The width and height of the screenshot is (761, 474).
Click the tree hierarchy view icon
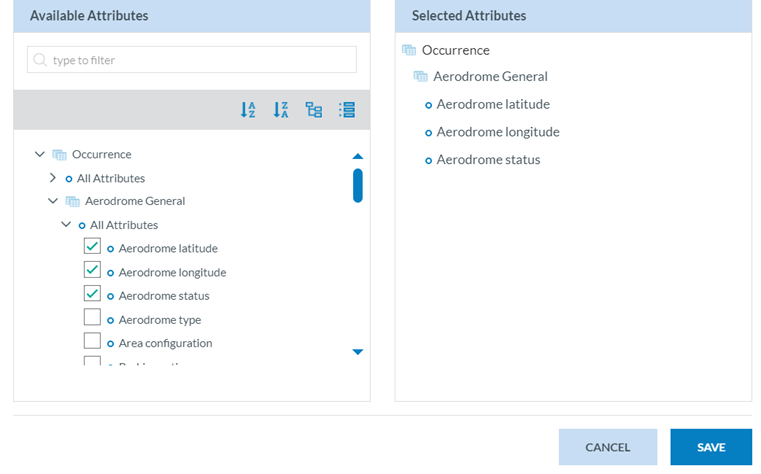coord(314,110)
